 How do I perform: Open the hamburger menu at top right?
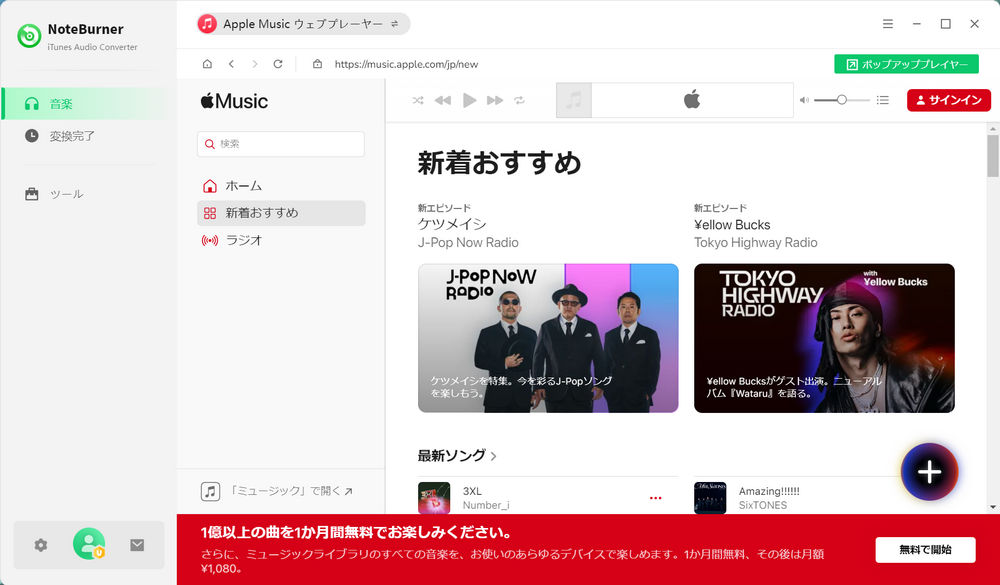tap(888, 23)
